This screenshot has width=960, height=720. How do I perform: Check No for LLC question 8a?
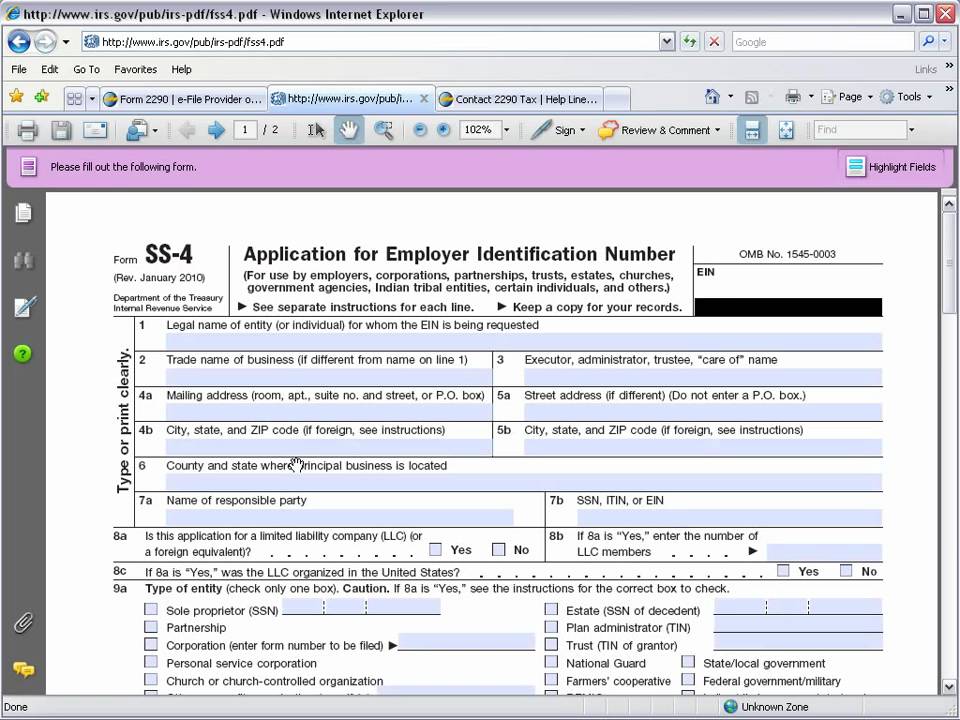pyautogui.click(x=499, y=549)
